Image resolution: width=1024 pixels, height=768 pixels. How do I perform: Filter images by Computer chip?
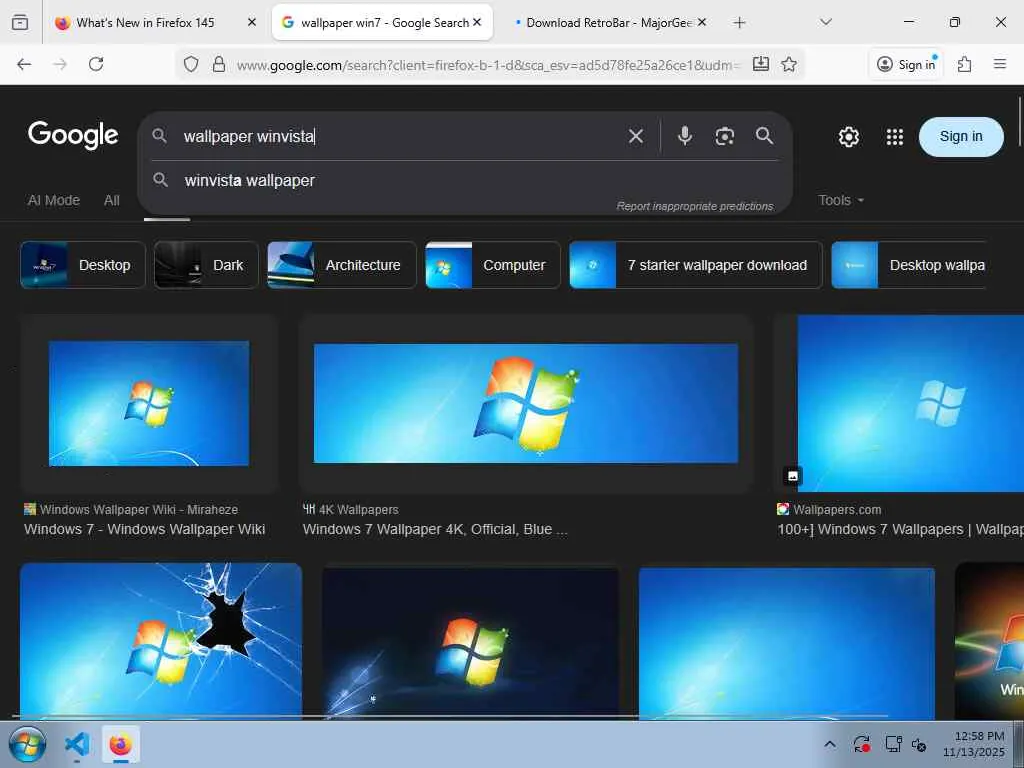pos(493,265)
